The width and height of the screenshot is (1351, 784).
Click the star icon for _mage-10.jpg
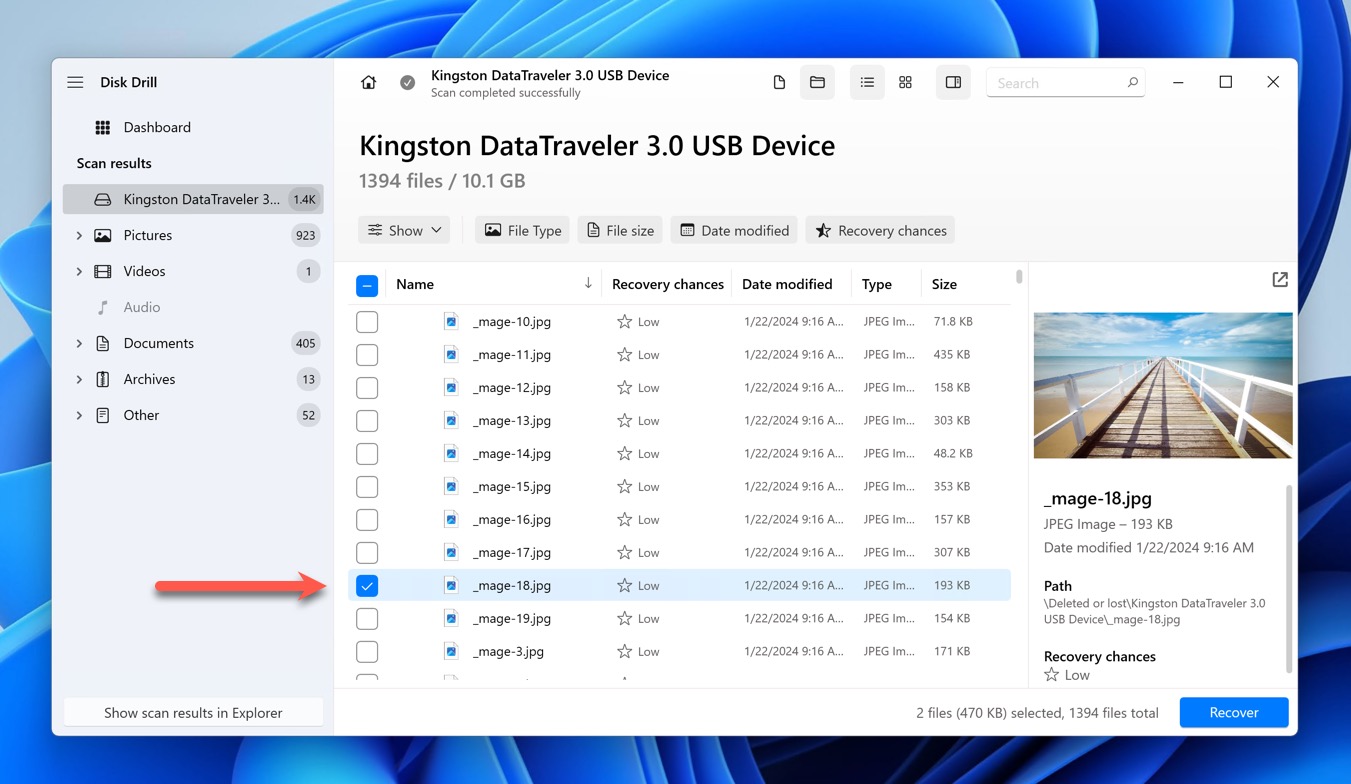tap(624, 322)
